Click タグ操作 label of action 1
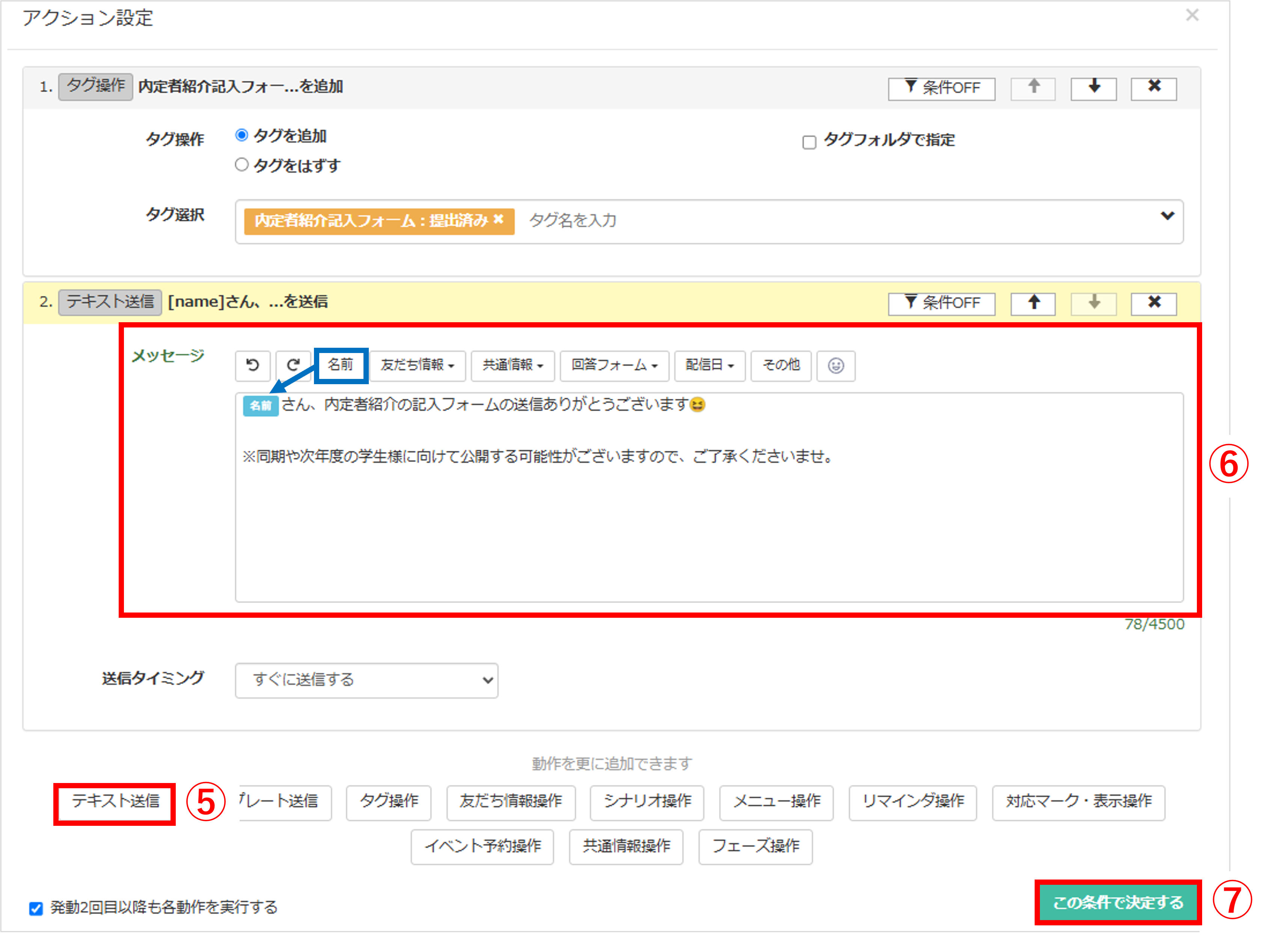The height and width of the screenshot is (952, 1278). 96,86
